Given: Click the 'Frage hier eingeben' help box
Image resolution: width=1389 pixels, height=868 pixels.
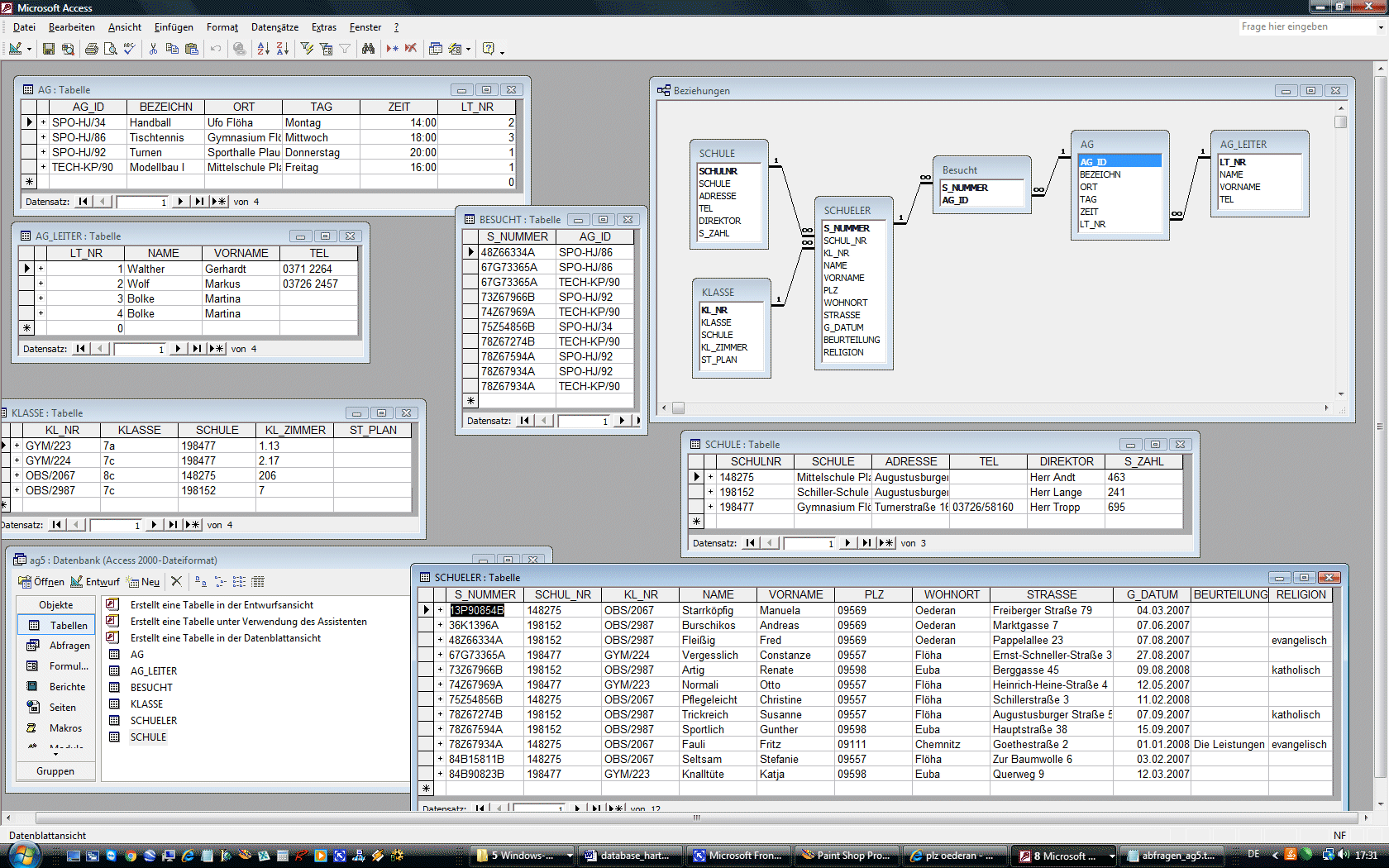Looking at the screenshot, I should (1306, 27).
